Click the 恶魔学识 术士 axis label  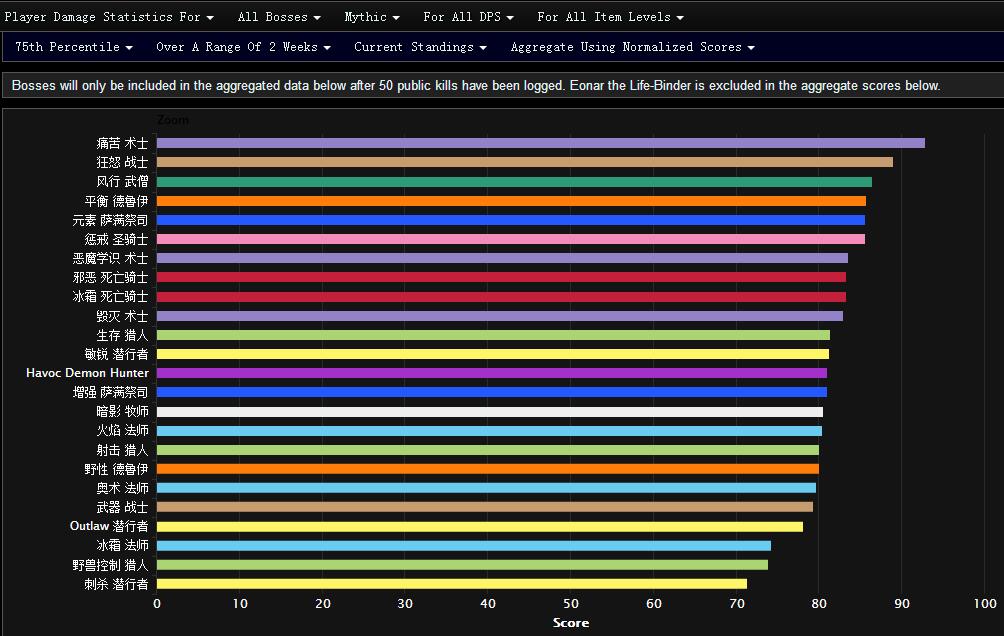click(x=110, y=258)
